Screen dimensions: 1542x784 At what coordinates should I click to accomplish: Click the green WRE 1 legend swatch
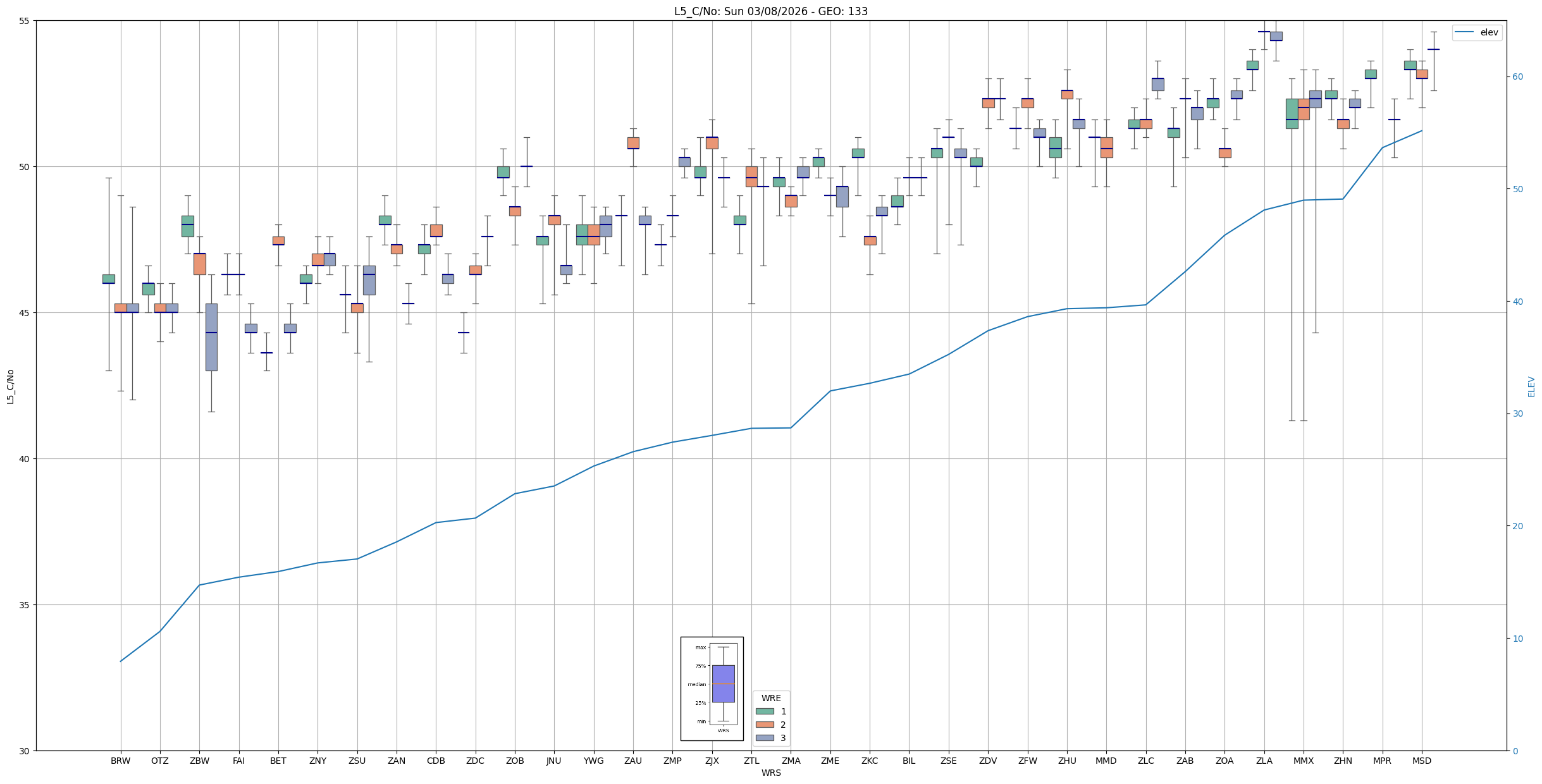[x=765, y=711]
